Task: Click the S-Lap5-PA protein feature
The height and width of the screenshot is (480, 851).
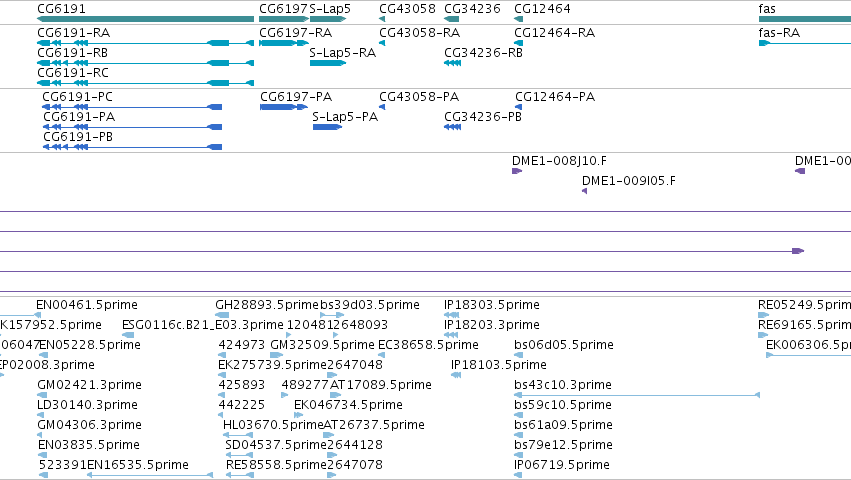Action: (327, 127)
